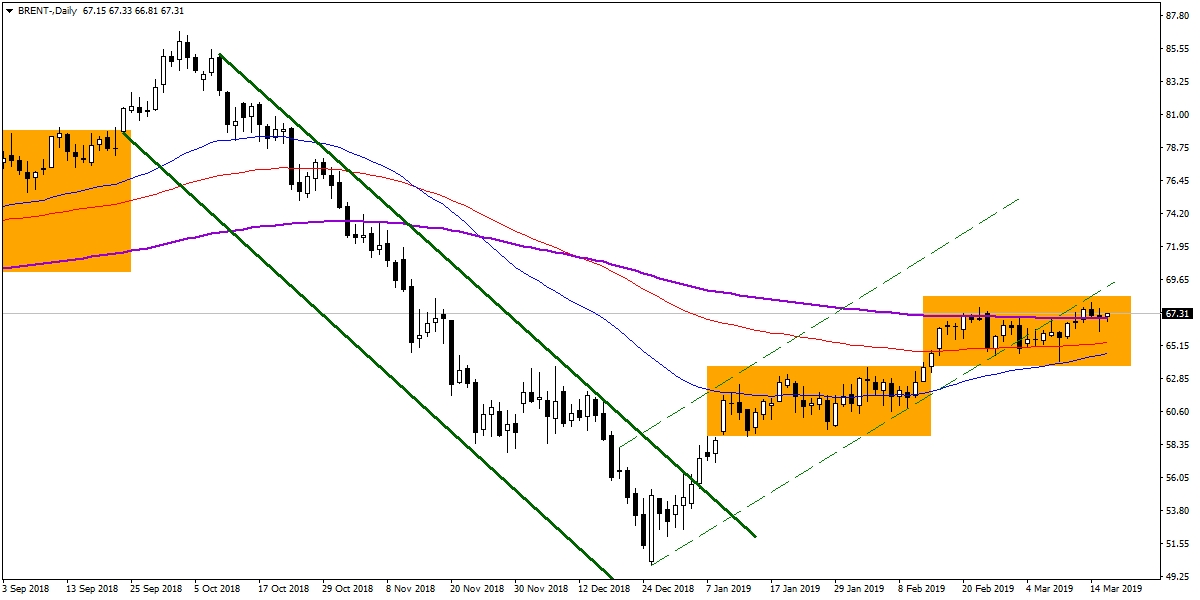Viewport: 1200px width, 600px height.
Task: Select the 87.80 price axis label
Action: (1176, 16)
